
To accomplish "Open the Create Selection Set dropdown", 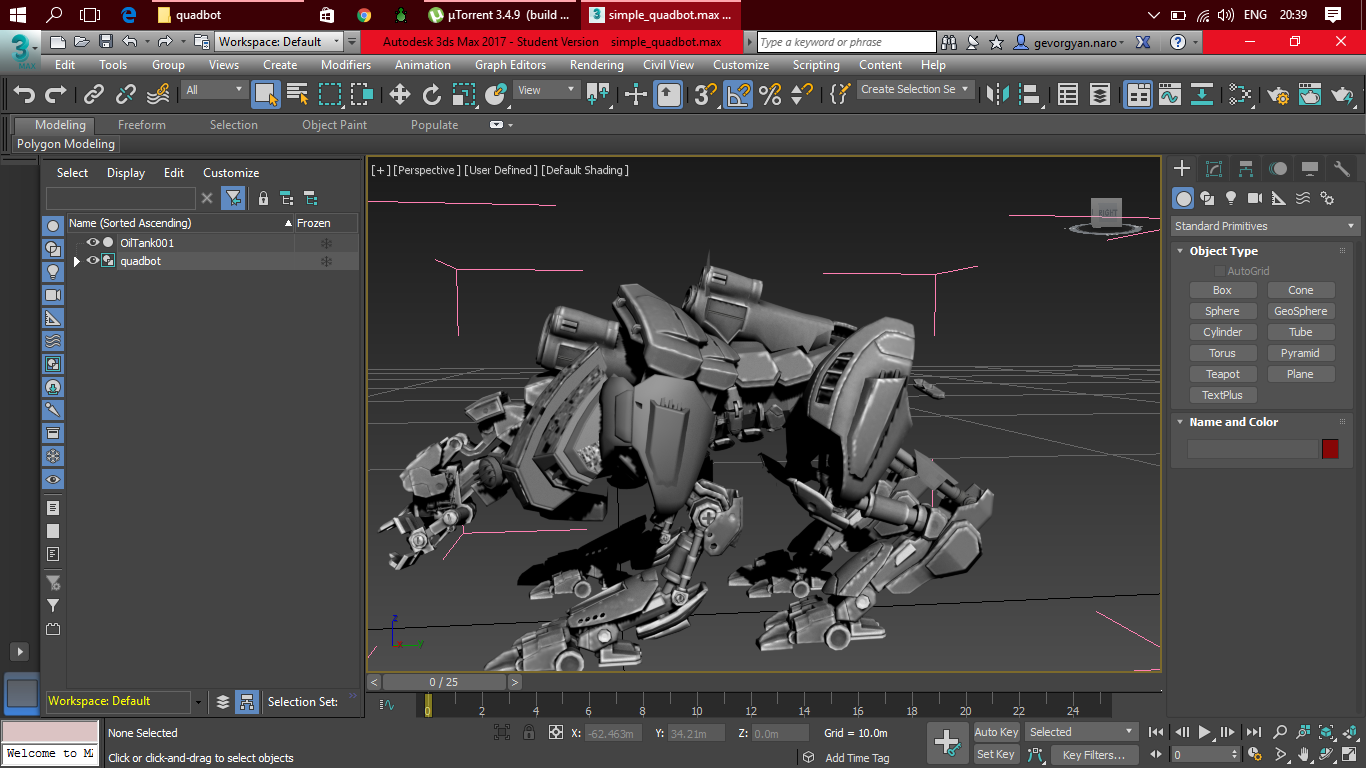I will point(916,89).
